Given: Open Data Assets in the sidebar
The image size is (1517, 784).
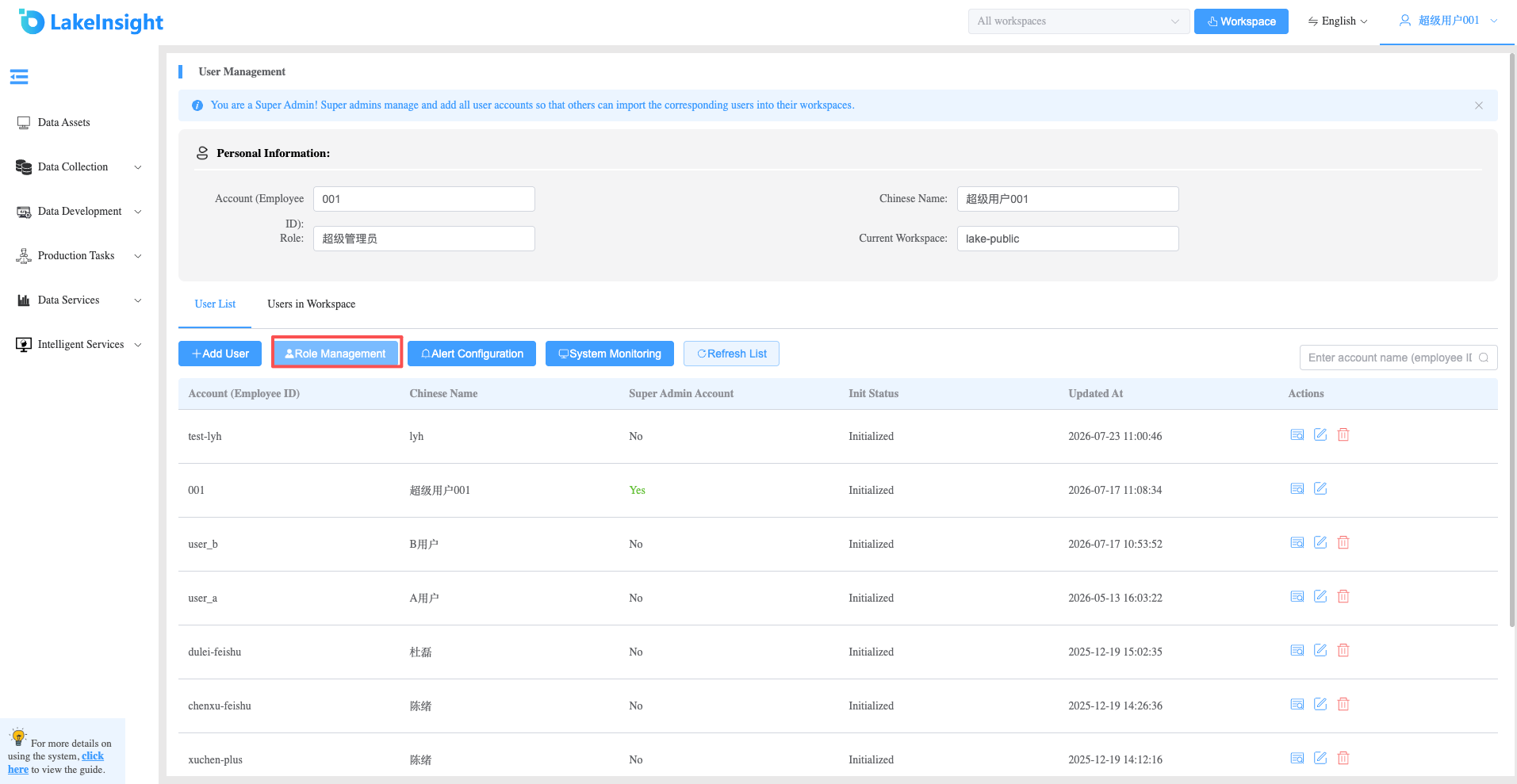Looking at the screenshot, I should click(63, 122).
